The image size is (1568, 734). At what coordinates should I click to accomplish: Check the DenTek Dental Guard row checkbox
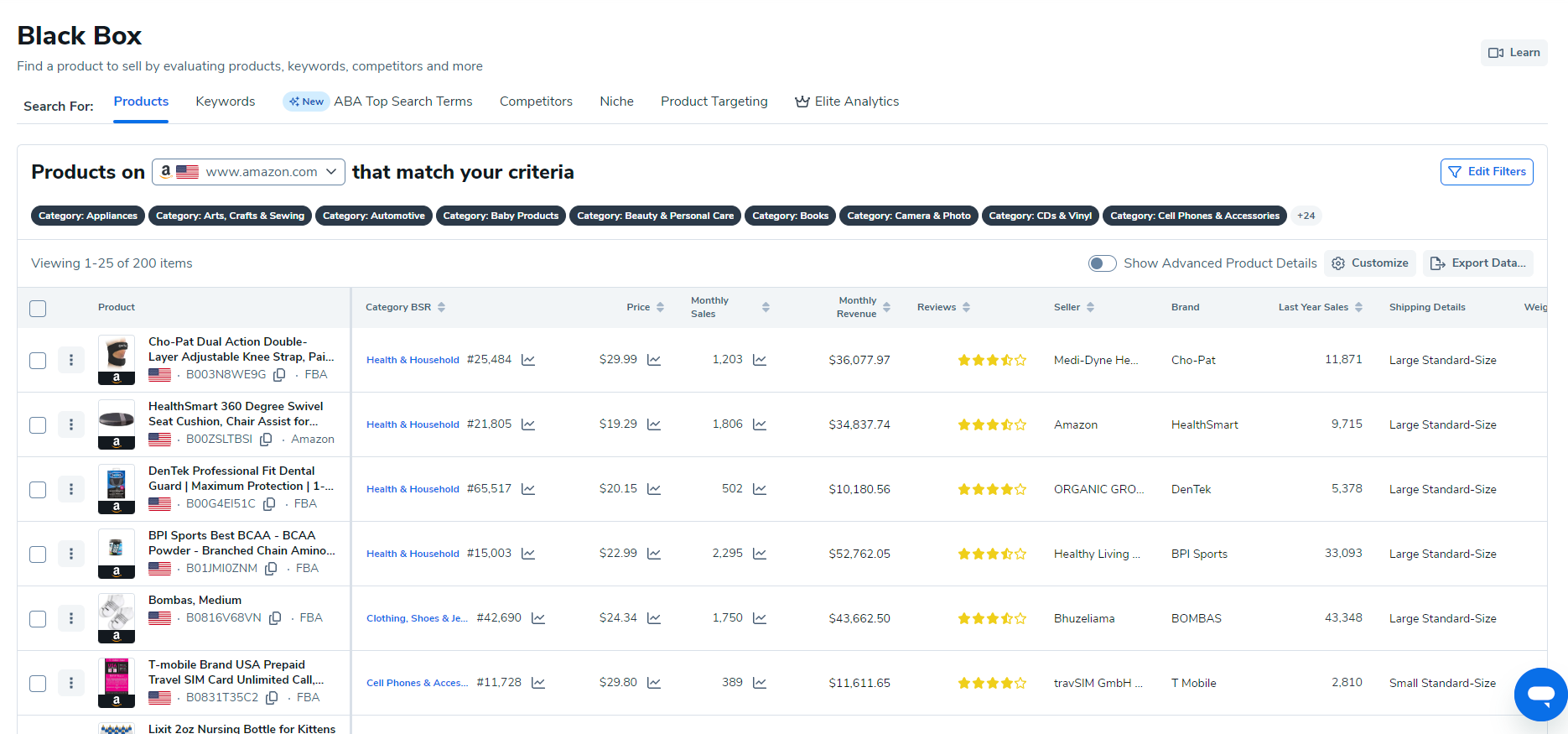(x=38, y=490)
